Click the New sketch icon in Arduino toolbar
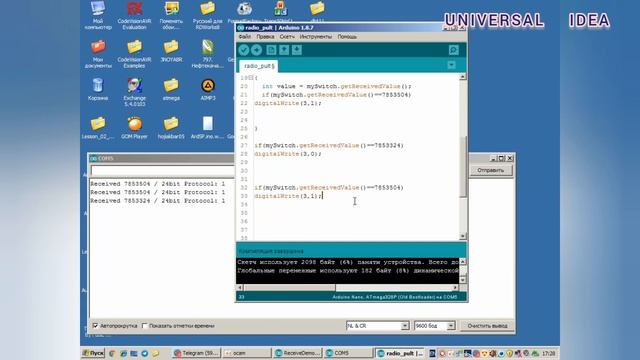 pyautogui.click(x=271, y=50)
